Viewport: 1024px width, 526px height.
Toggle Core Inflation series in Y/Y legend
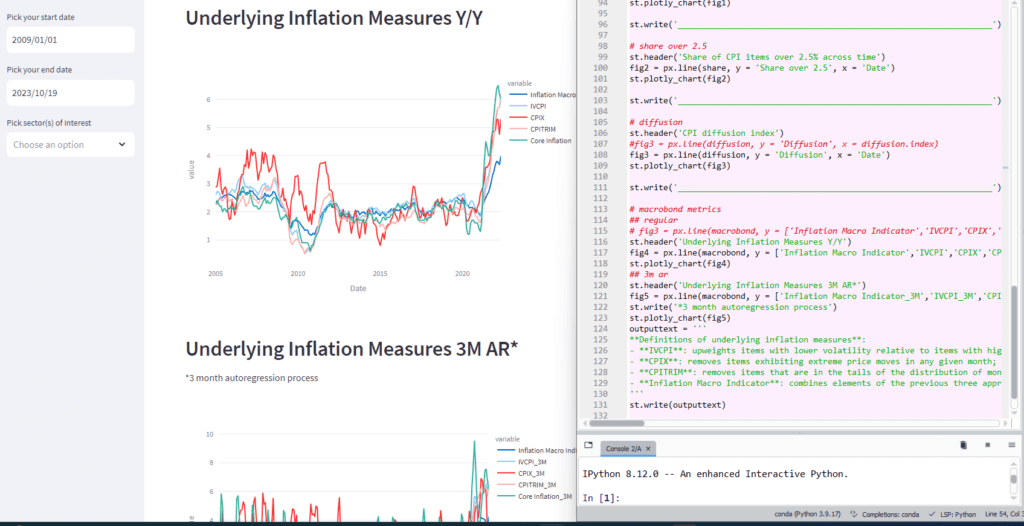pyautogui.click(x=539, y=140)
